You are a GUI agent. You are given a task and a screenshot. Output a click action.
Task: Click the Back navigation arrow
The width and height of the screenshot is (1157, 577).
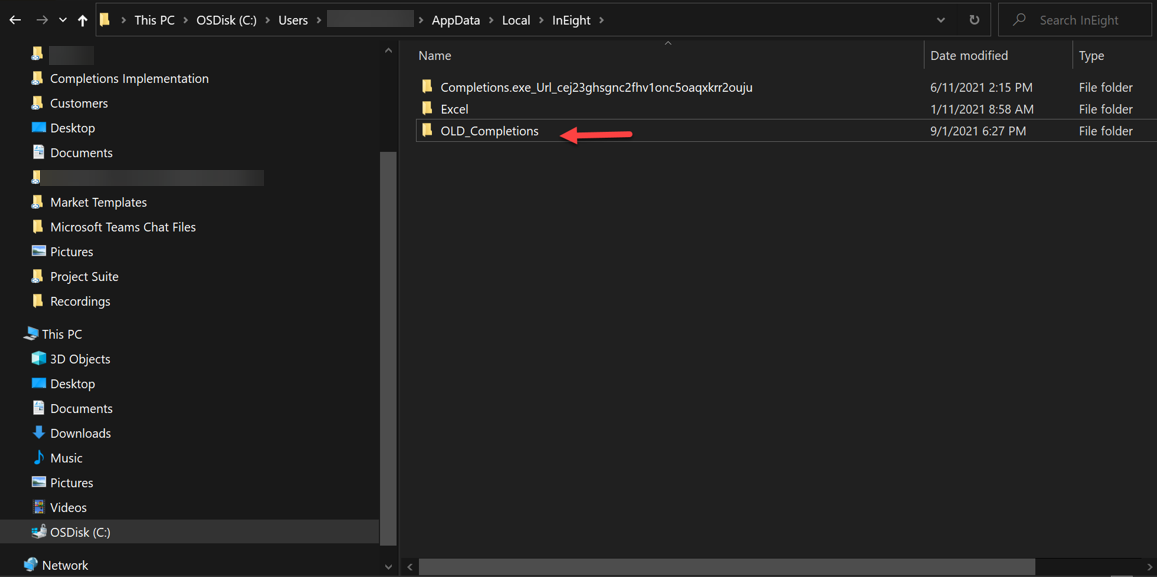pos(15,20)
